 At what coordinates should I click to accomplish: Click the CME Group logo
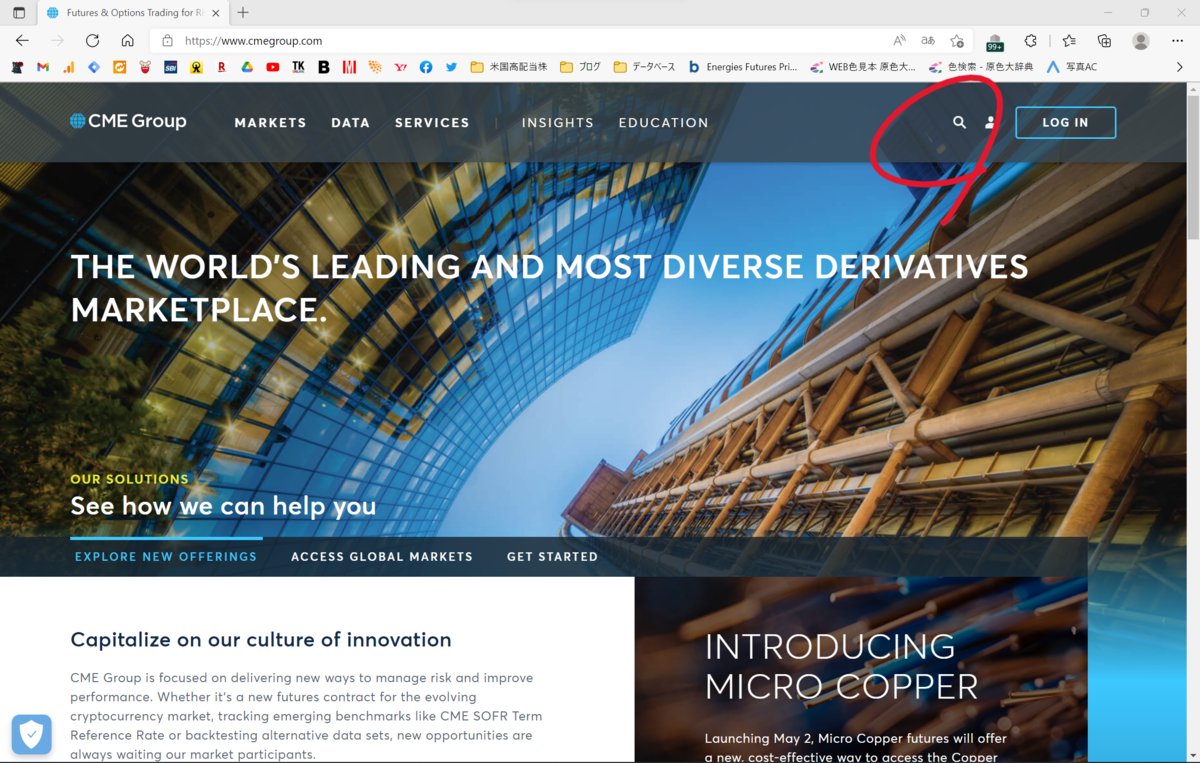128,121
